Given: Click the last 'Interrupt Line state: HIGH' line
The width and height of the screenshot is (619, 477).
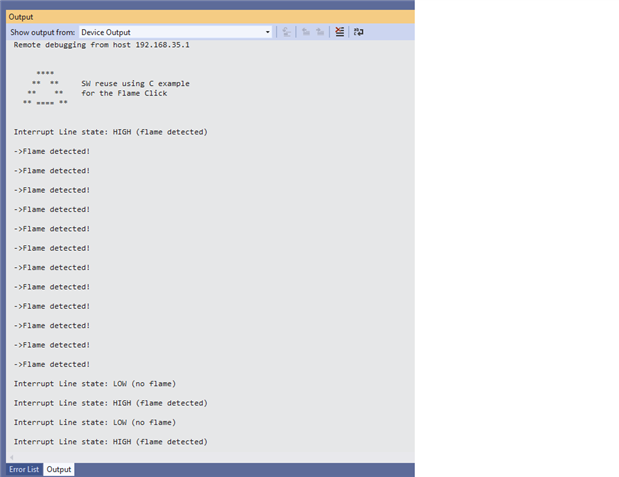Looking at the screenshot, I should coord(111,442).
